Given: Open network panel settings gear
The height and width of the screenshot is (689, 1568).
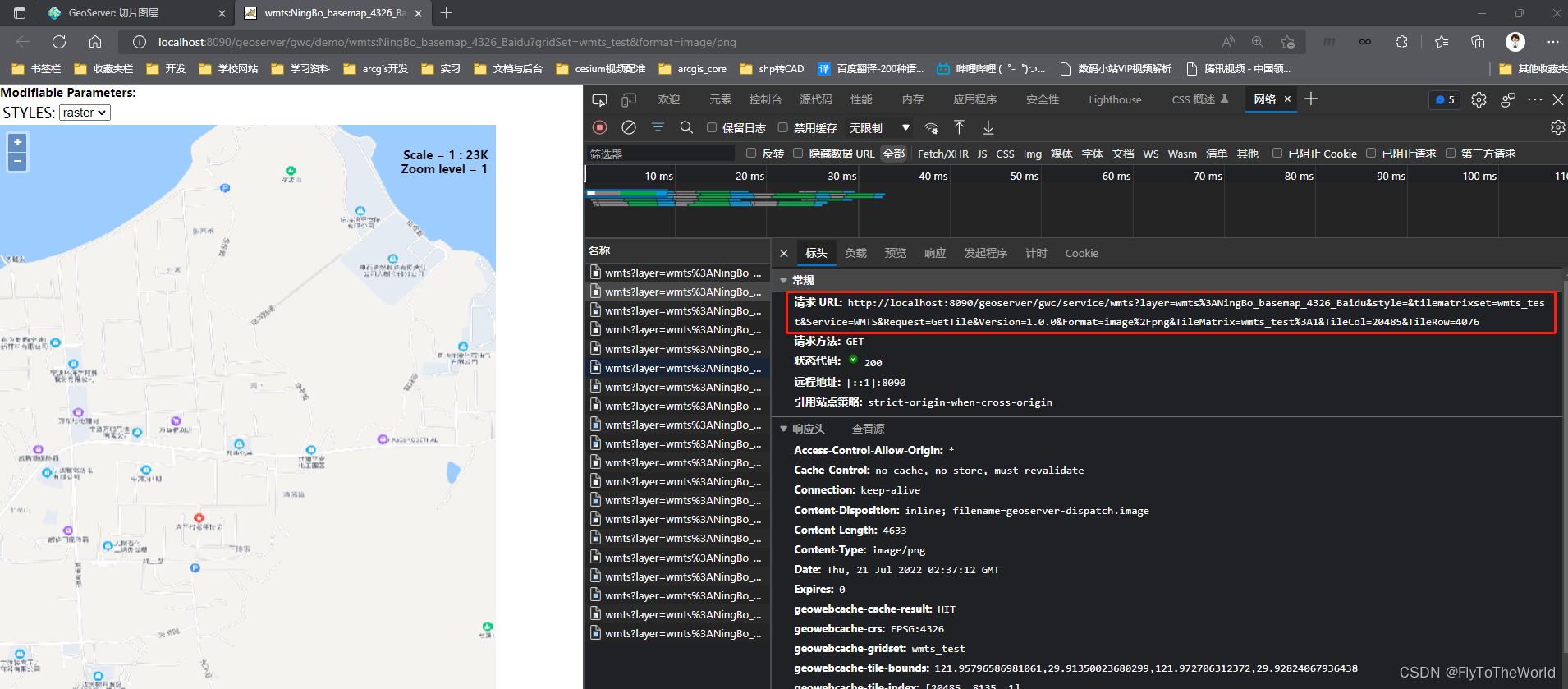Looking at the screenshot, I should [1557, 127].
